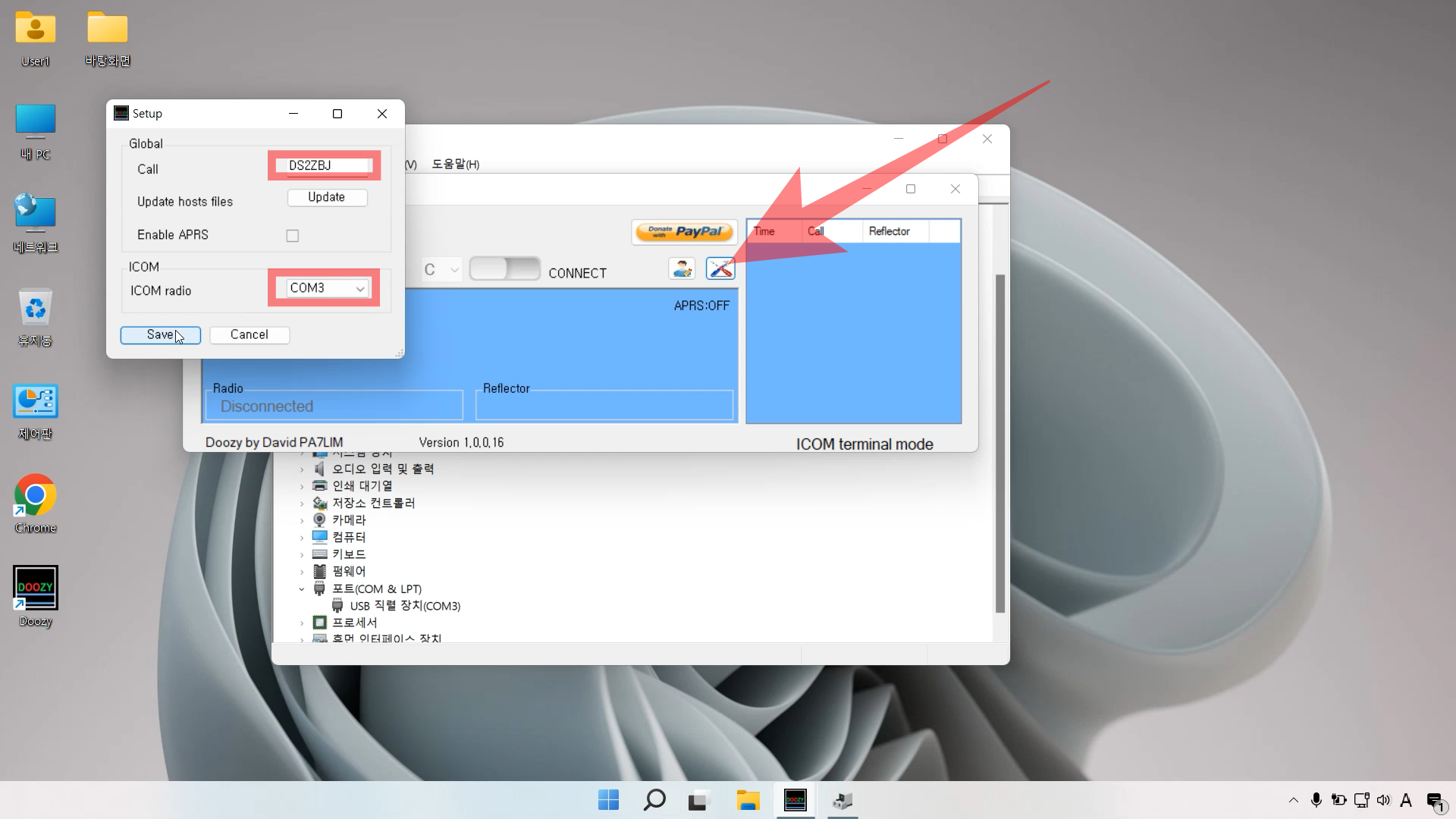Screen dimensions: 1456x819
Task: Show hidden system tray icons
Action: tap(1294, 800)
